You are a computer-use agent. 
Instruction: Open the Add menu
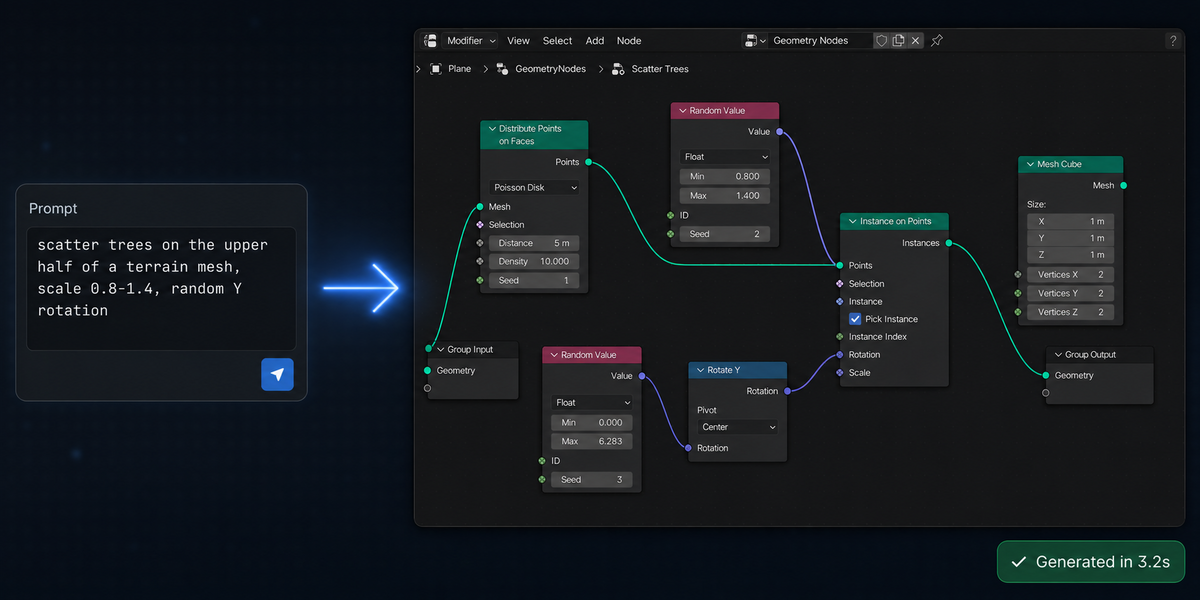[x=595, y=41]
